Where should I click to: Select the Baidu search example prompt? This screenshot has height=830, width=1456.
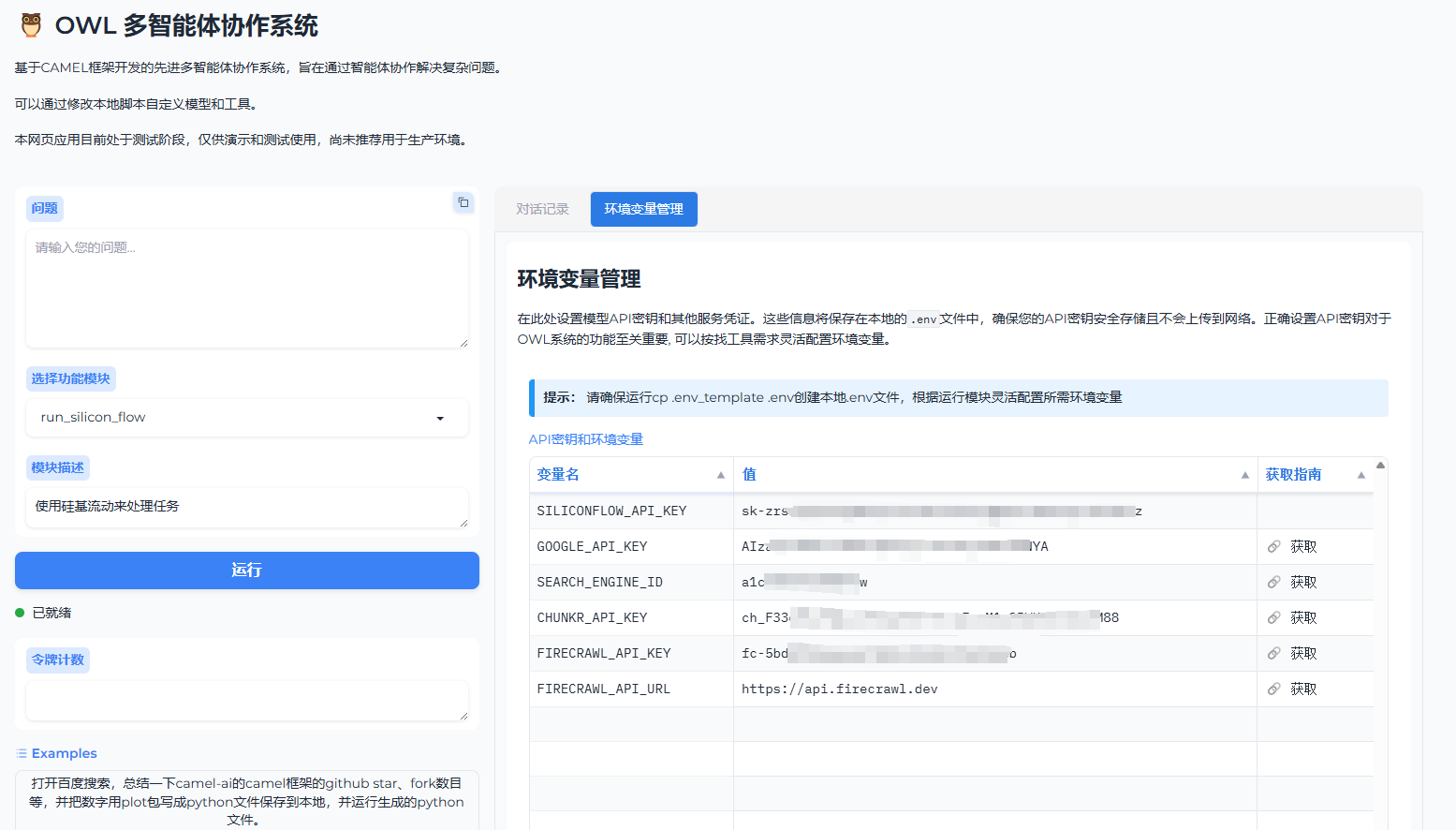[246, 801]
